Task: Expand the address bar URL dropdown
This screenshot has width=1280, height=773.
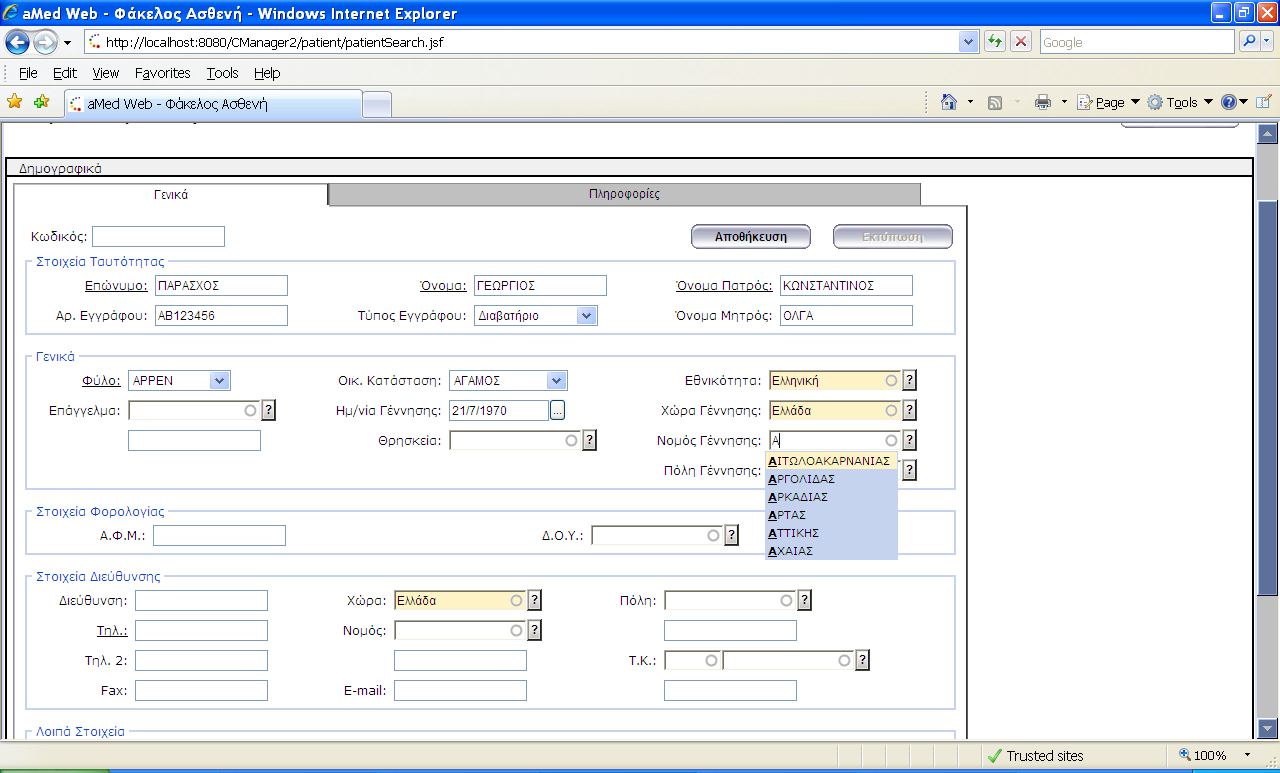Action: tap(968, 42)
